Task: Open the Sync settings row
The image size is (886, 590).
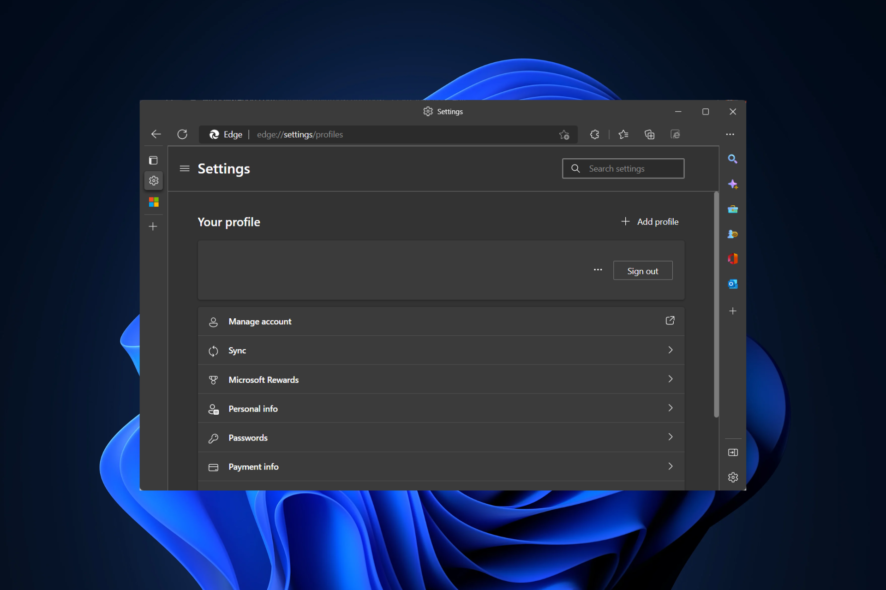Action: (441, 350)
